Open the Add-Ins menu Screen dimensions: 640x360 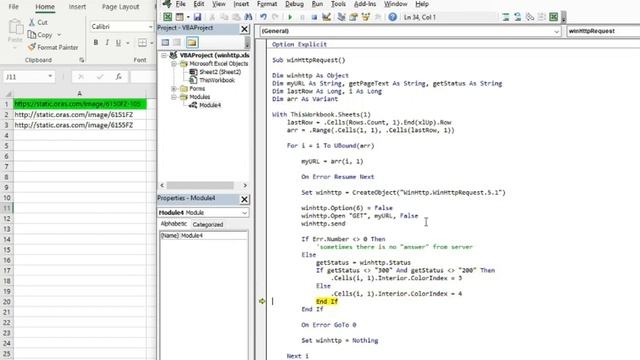pos(365,4)
